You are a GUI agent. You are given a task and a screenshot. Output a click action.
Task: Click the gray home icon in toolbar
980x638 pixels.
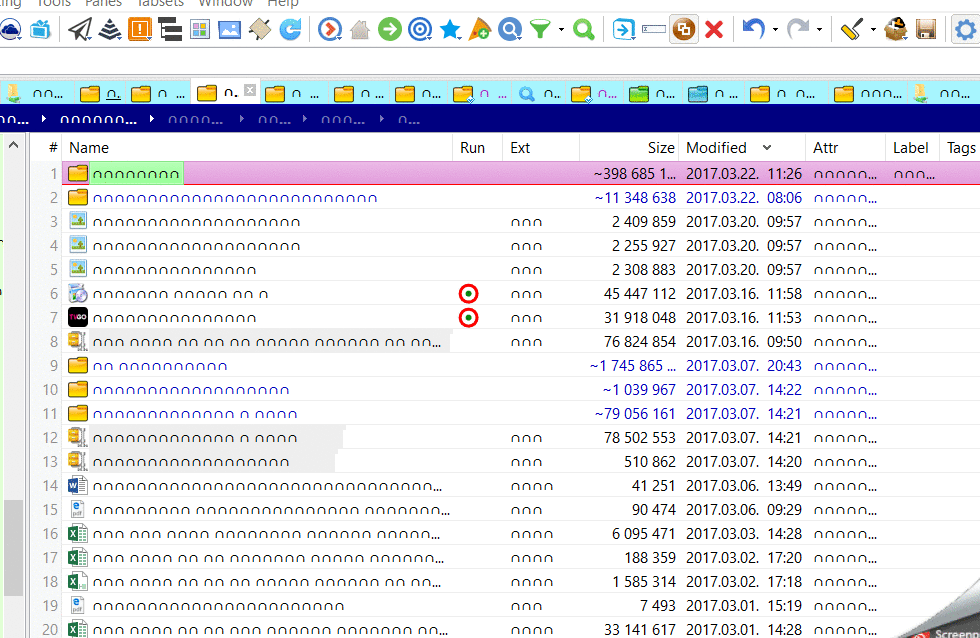click(x=359, y=30)
